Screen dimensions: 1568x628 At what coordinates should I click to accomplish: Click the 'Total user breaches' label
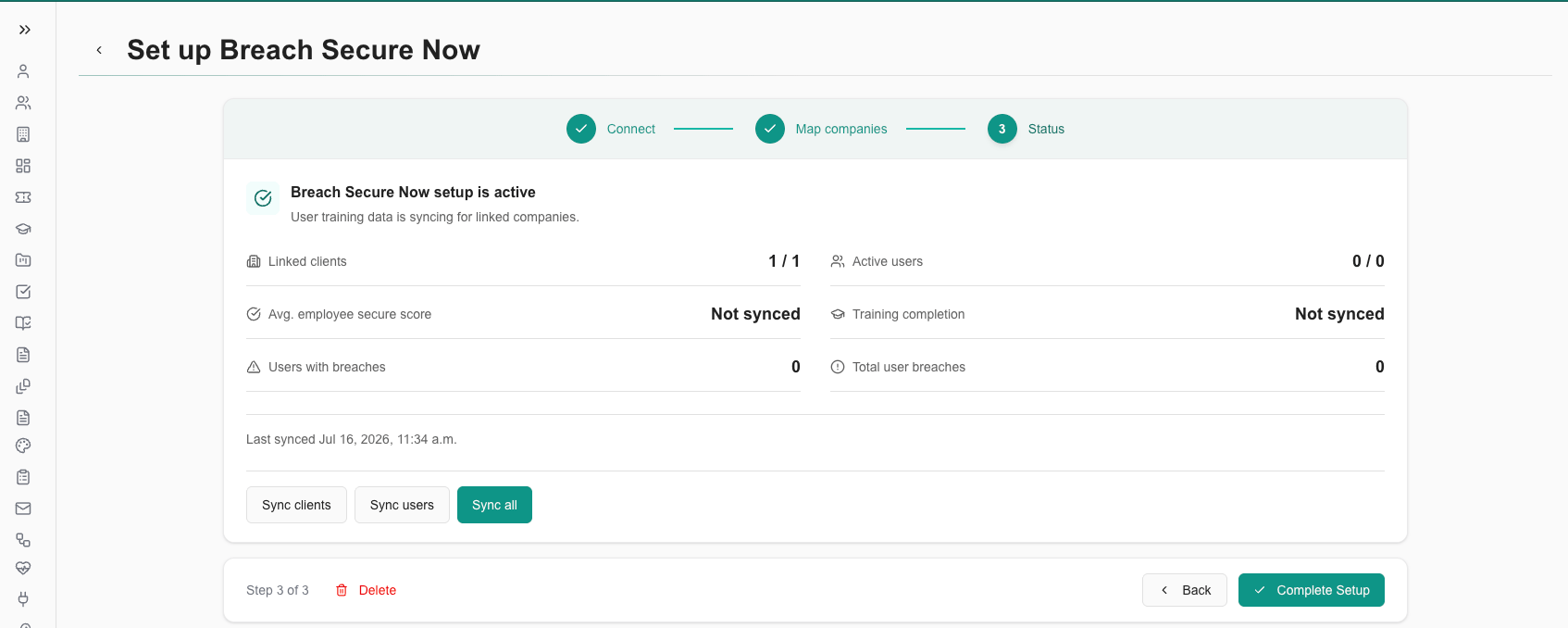click(x=909, y=367)
